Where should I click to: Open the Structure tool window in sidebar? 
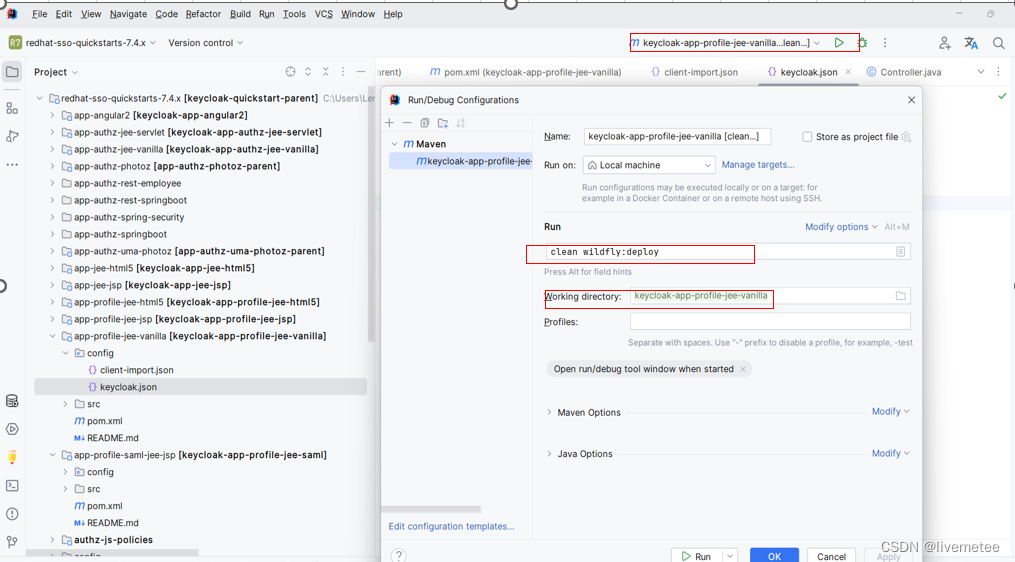12,108
